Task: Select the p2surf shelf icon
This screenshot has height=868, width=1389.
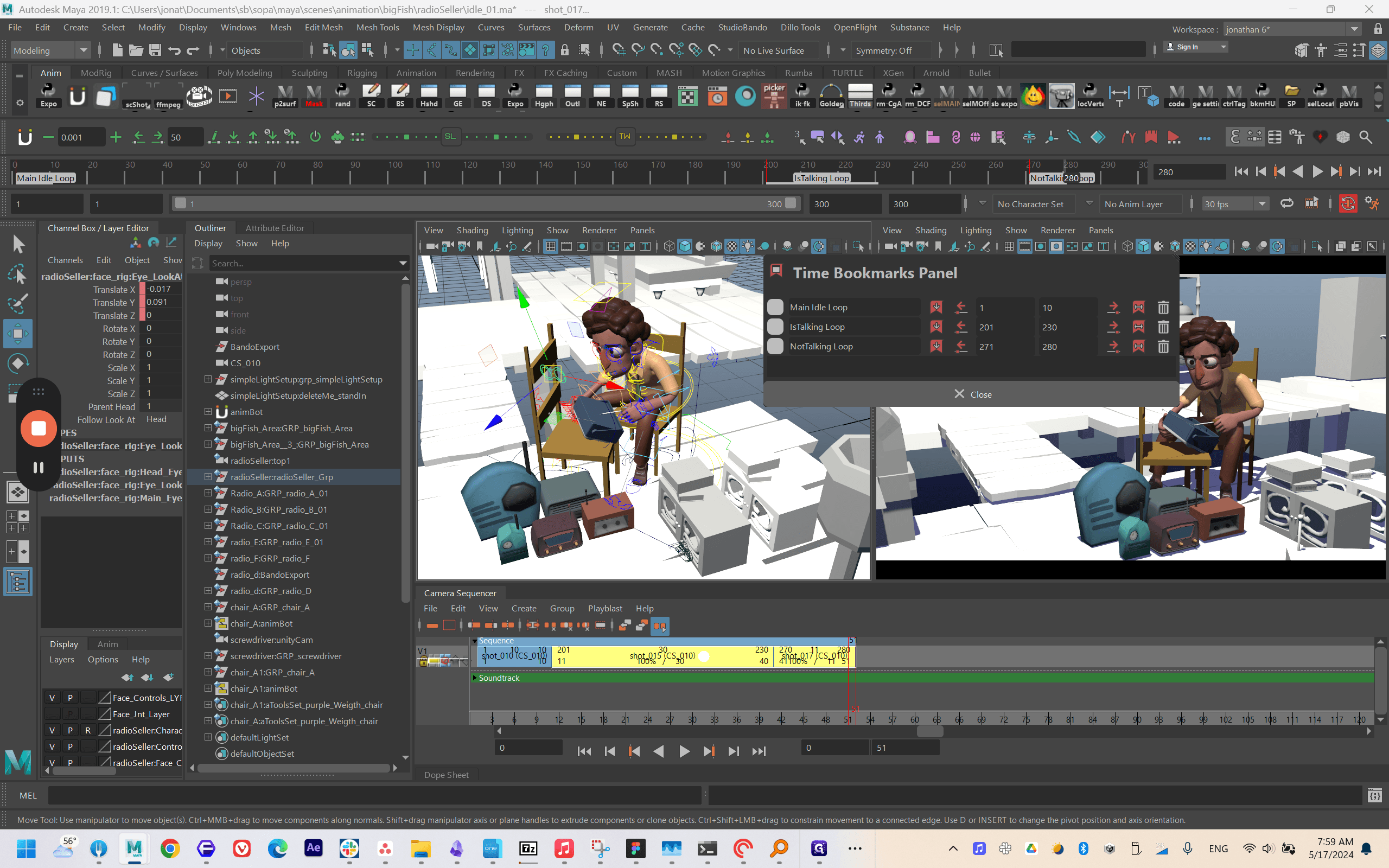Action: (x=285, y=95)
